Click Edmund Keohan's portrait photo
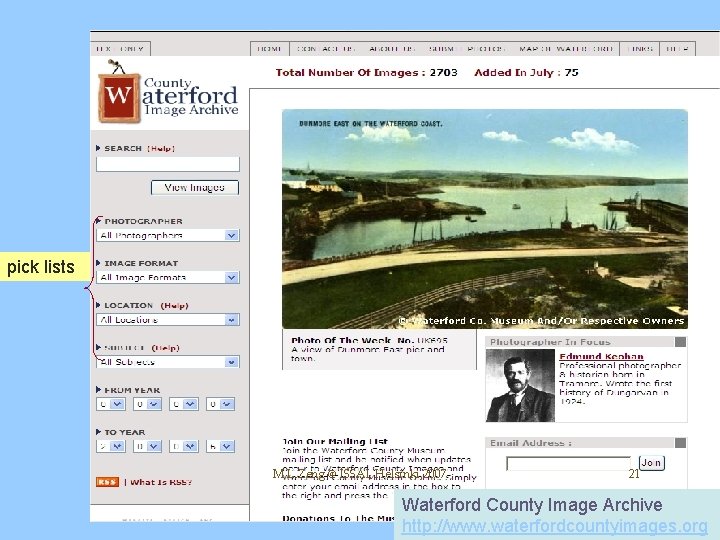 pyautogui.click(x=520, y=385)
